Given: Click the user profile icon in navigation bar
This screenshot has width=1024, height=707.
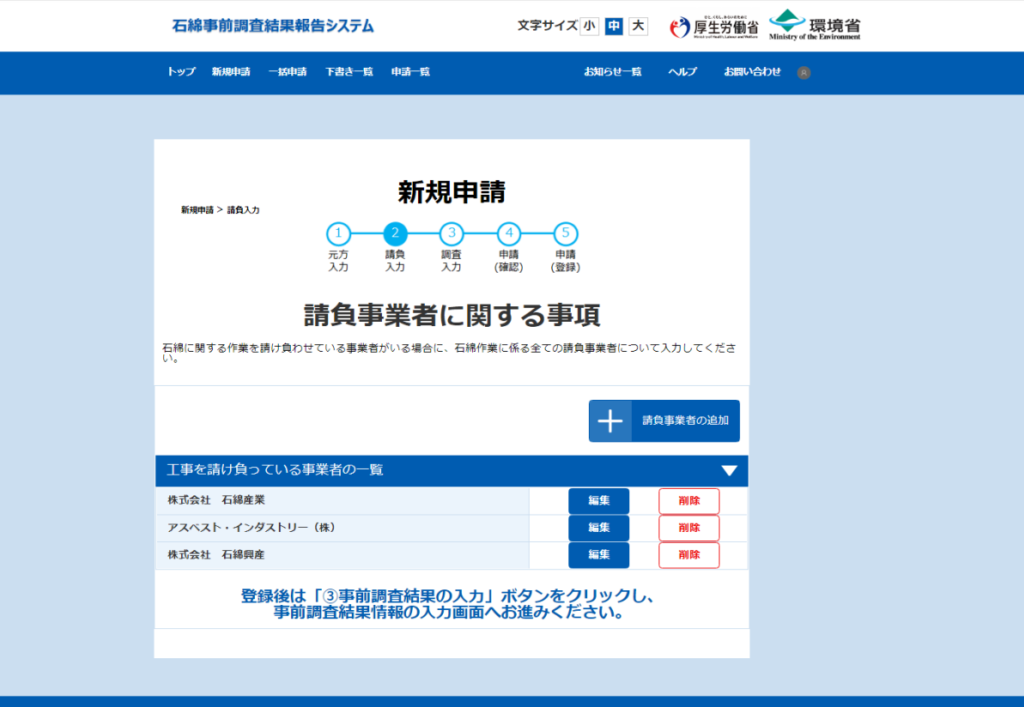Looking at the screenshot, I should click(804, 73).
